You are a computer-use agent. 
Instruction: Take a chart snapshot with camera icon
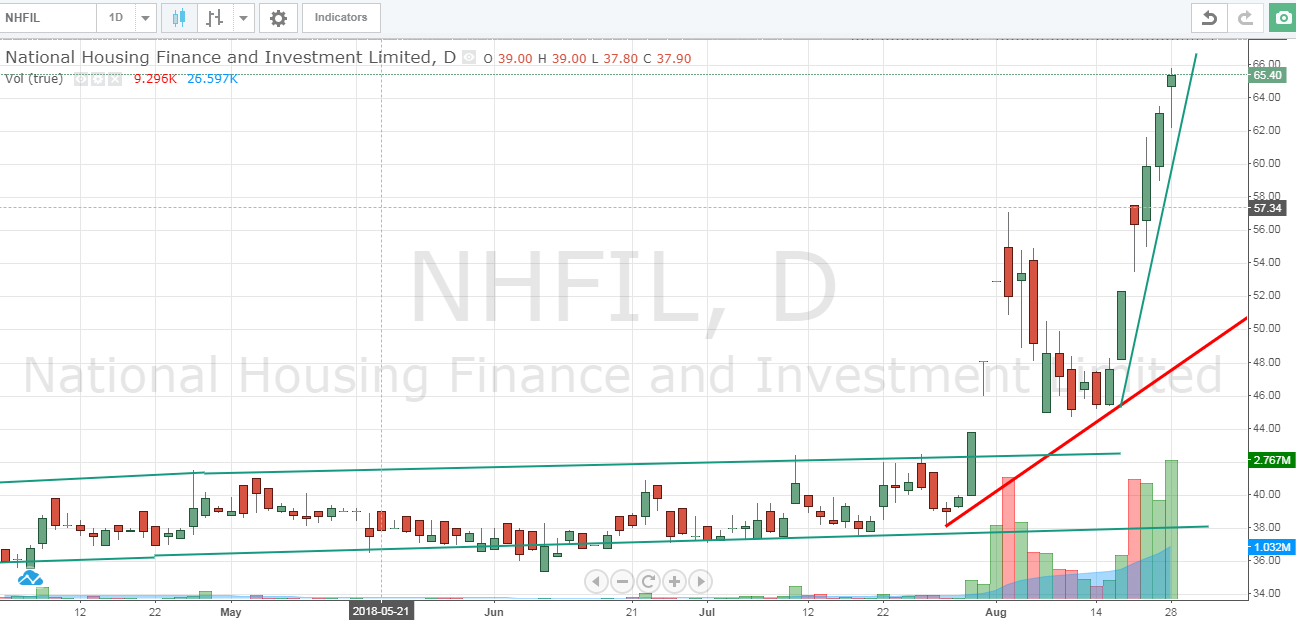pos(1282,17)
